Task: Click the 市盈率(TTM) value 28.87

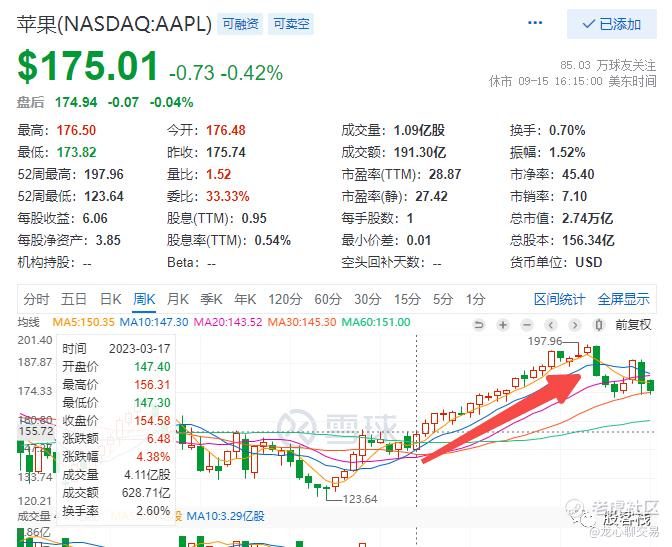Action: point(445,174)
